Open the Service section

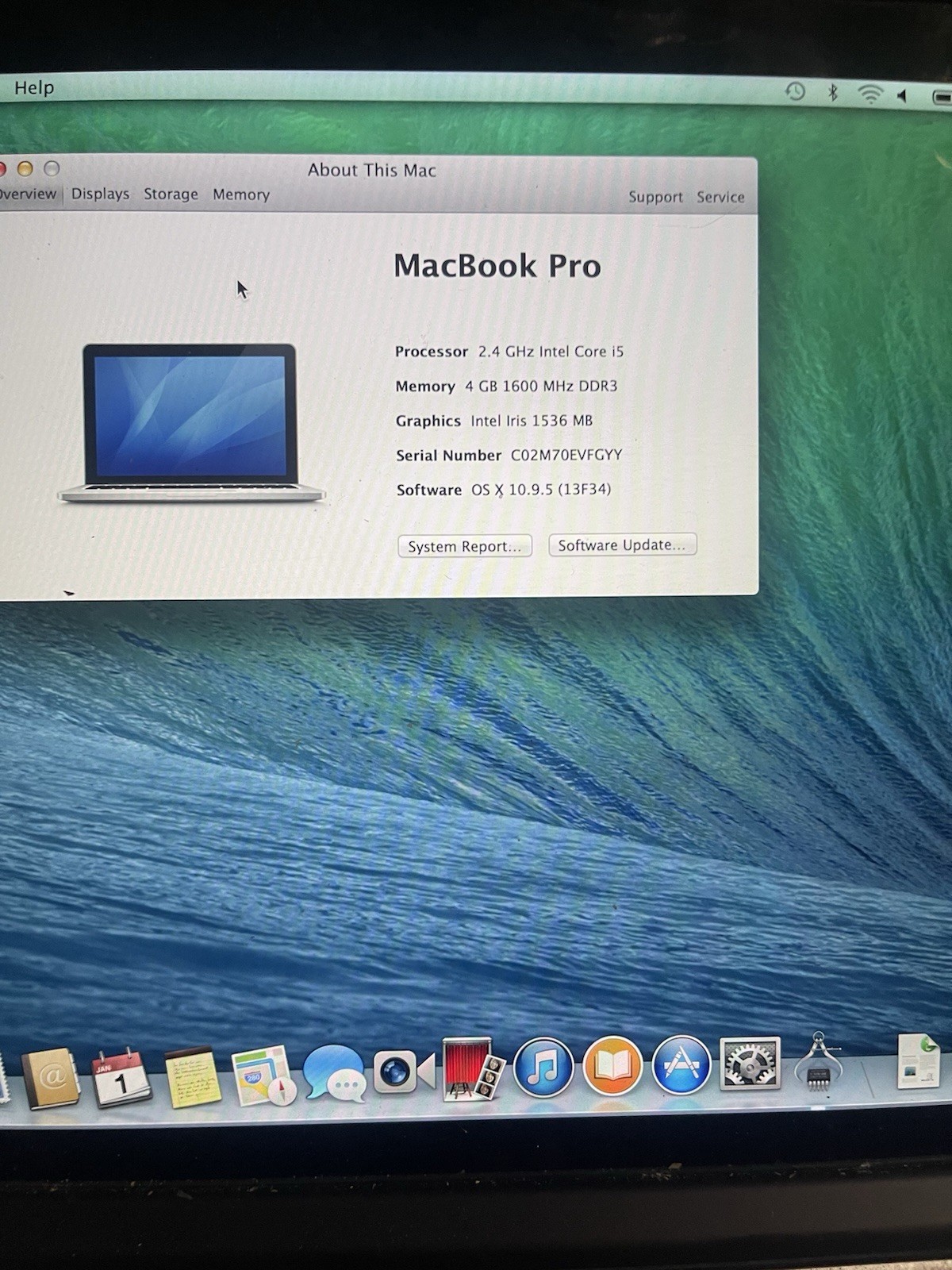pos(720,197)
